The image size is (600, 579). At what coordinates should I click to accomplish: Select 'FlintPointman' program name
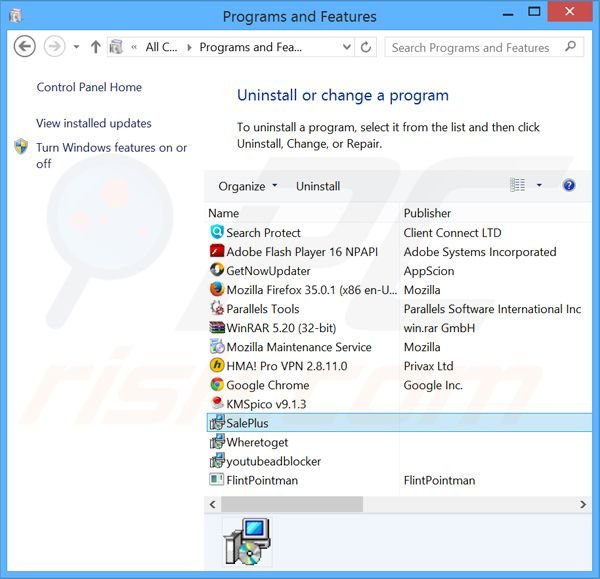pyautogui.click(x=262, y=480)
